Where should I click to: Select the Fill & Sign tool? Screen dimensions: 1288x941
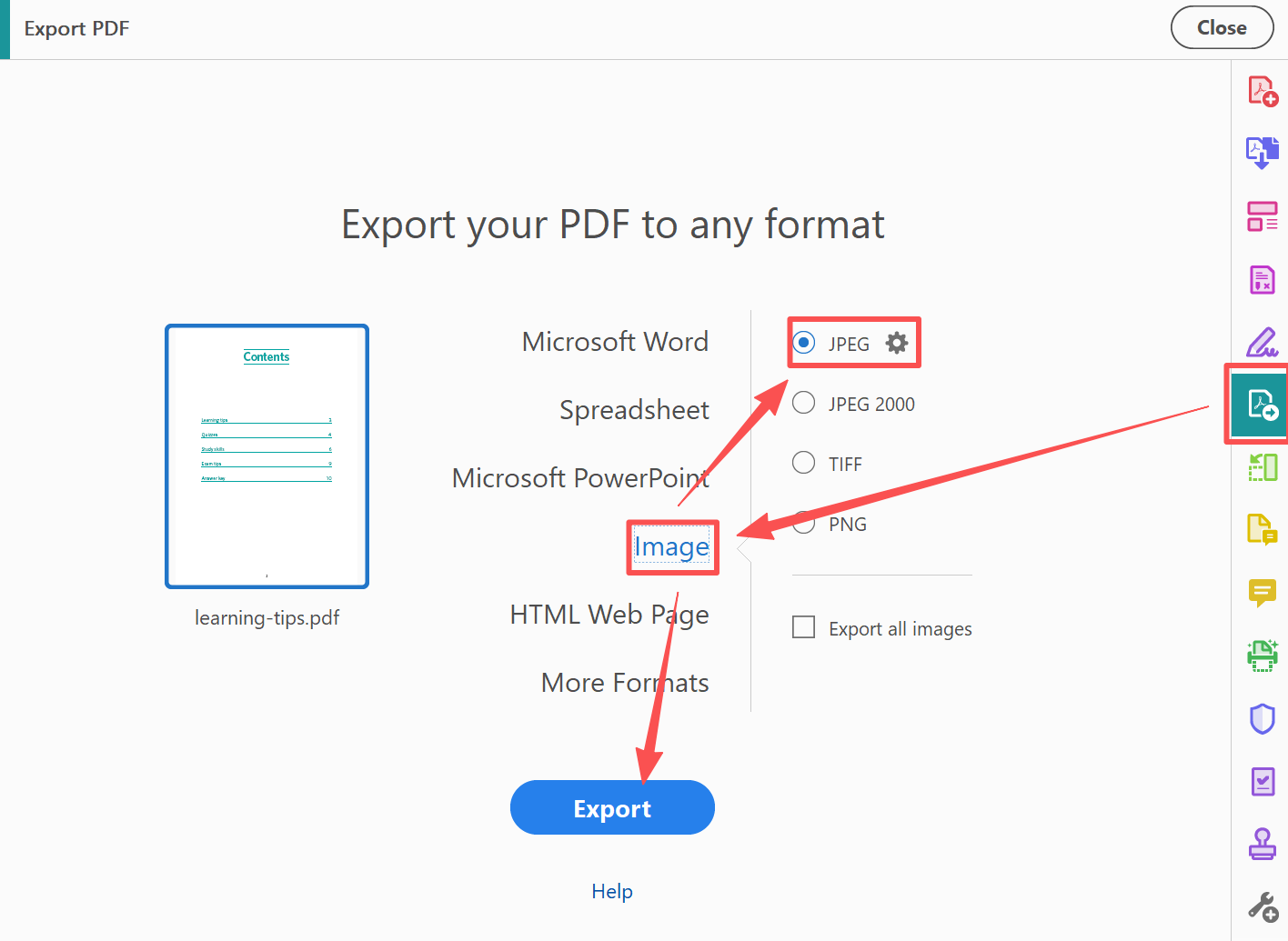1263,342
